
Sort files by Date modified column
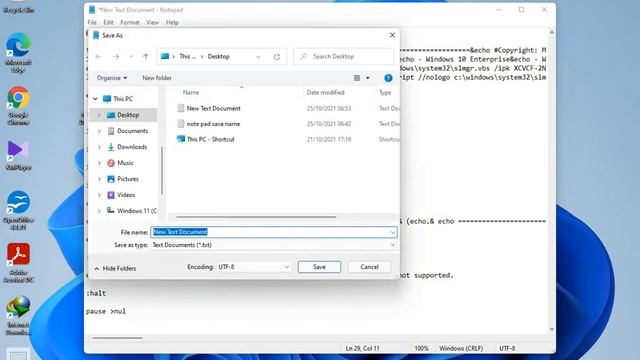pyautogui.click(x=325, y=93)
